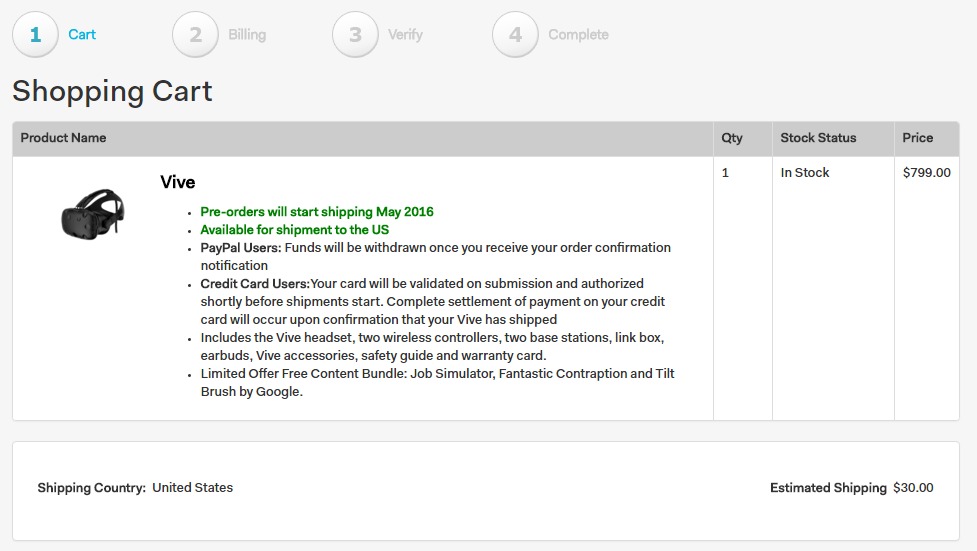Click the Product Name column header
The image size is (977, 551).
[x=63, y=138]
